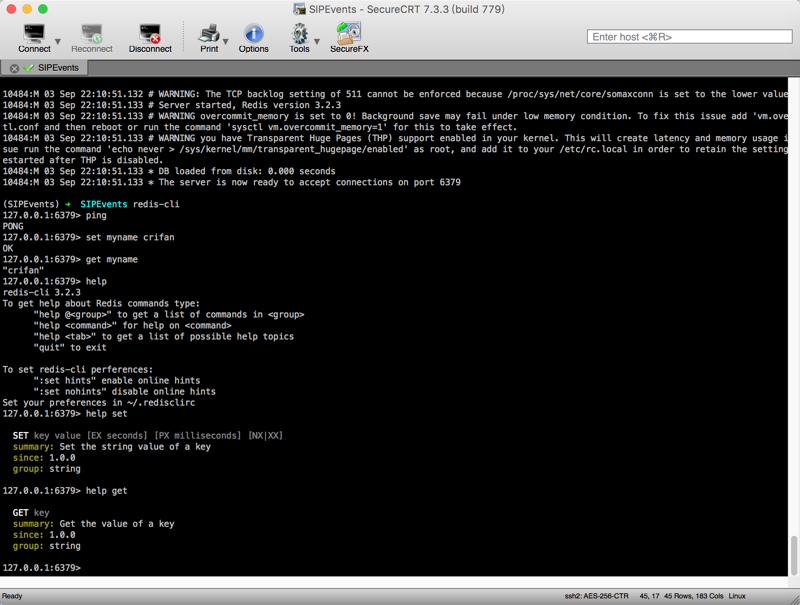Click the "redis-cli 3.2.3" version line
Screen dimensions: 800x605
coord(42,292)
